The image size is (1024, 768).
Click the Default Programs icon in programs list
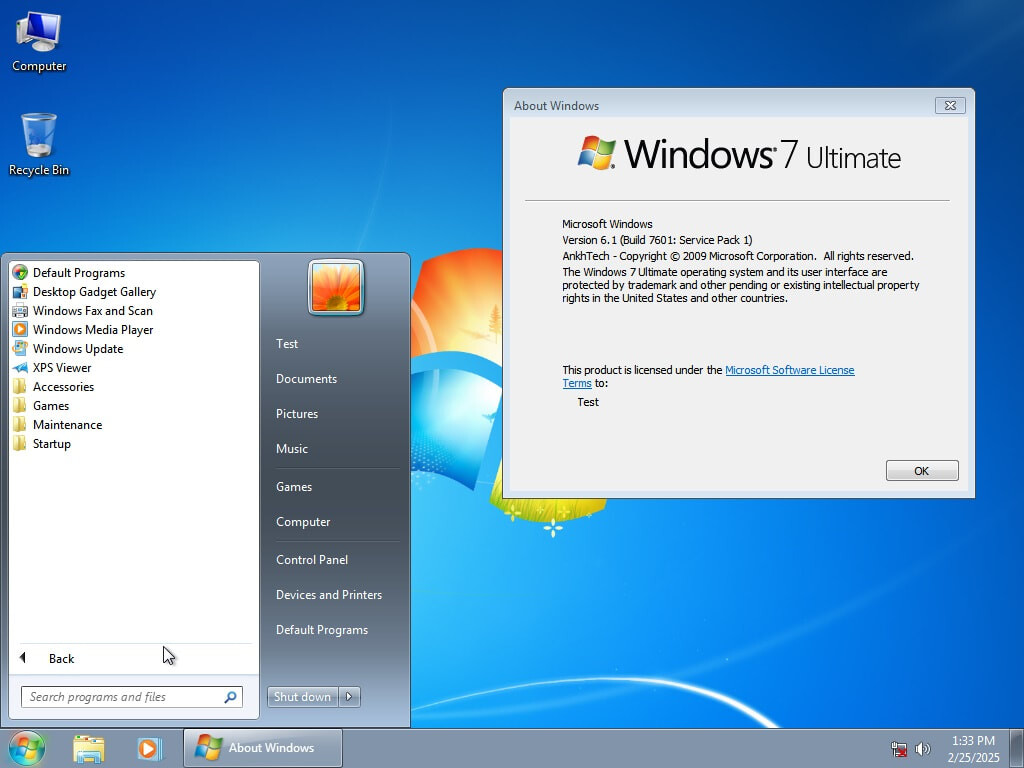pyautogui.click(x=20, y=272)
